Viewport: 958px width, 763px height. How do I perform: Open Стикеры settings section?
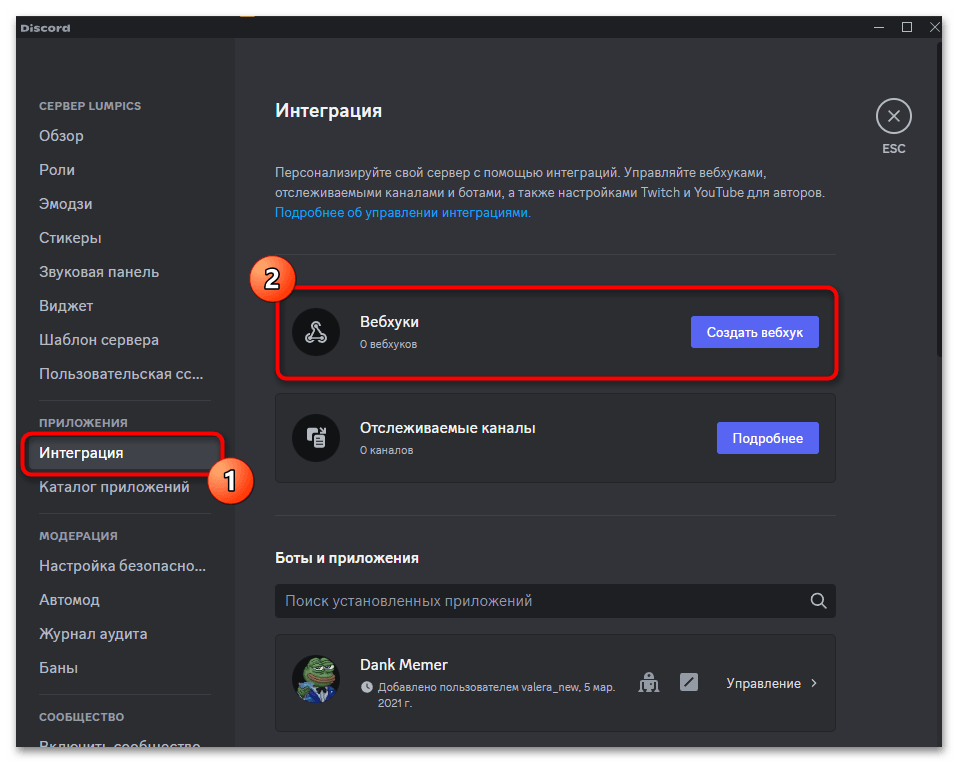tap(70, 238)
